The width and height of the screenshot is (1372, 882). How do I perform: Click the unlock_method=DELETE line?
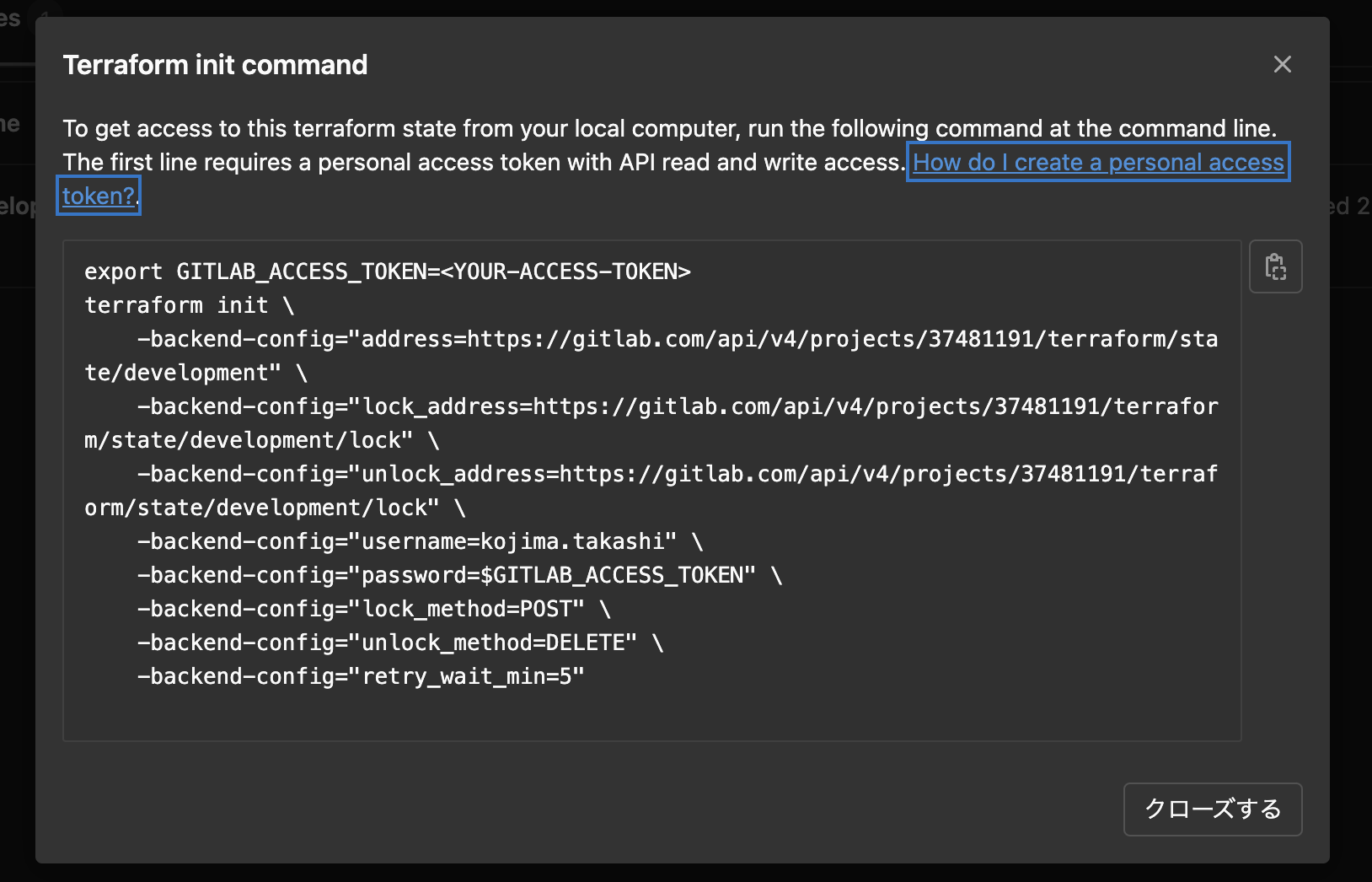click(x=400, y=642)
